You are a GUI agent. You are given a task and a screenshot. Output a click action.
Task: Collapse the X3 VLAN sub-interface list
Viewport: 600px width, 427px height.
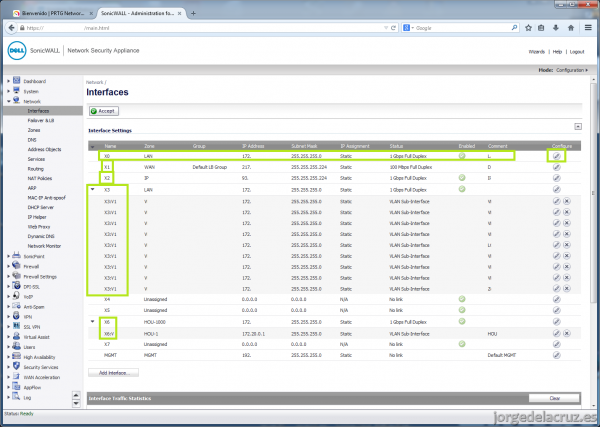click(x=92, y=189)
